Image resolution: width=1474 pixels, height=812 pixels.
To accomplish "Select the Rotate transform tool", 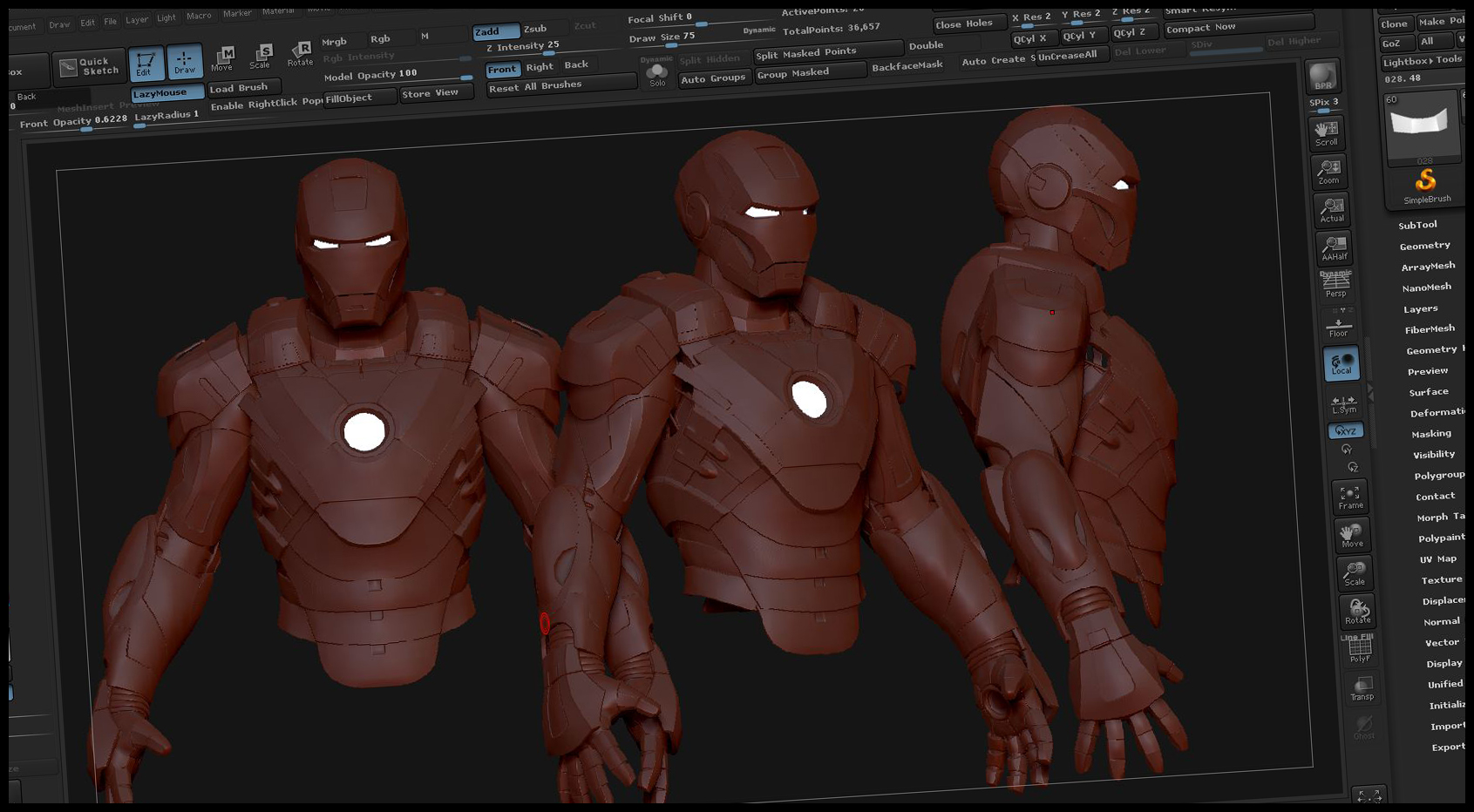I will coord(301,54).
